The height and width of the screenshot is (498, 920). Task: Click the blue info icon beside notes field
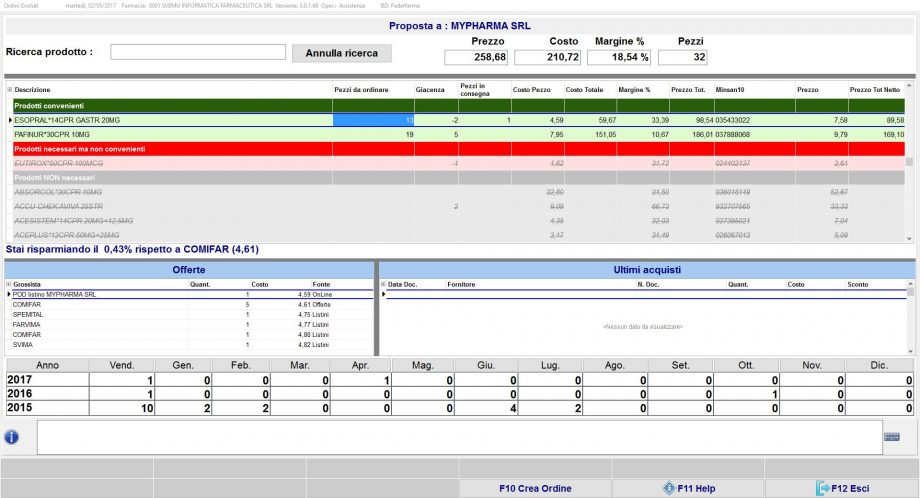point(12,436)
